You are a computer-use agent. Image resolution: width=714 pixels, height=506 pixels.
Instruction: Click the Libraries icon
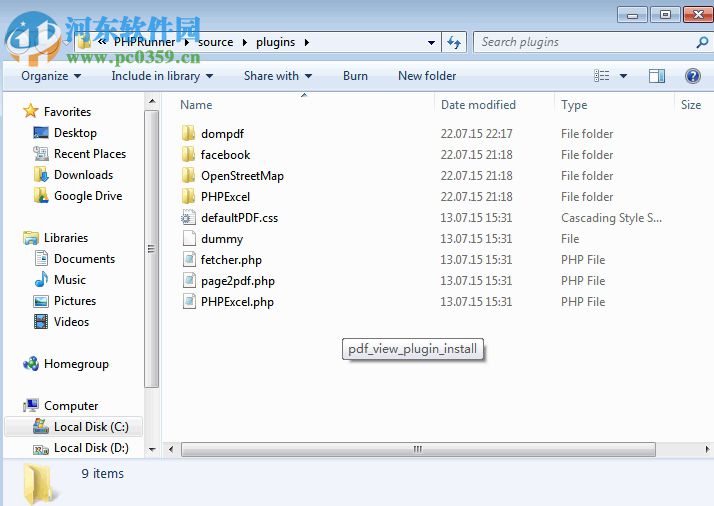(x=31, y=238)
